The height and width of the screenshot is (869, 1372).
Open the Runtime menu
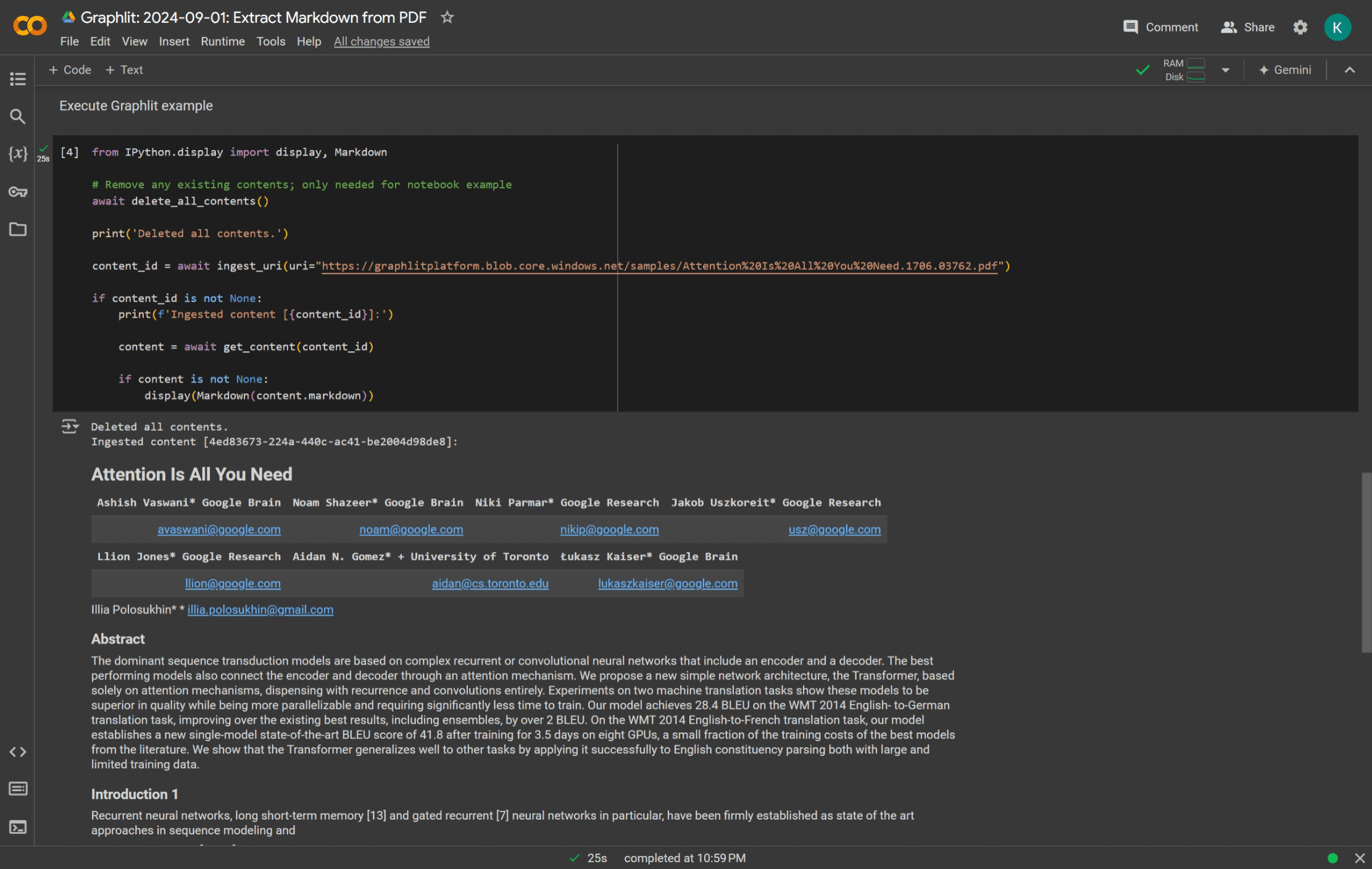[x=222, y=41]
